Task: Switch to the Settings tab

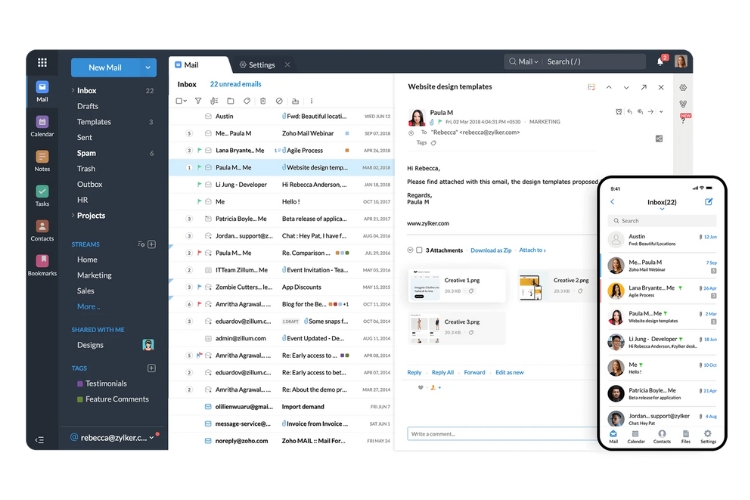Action: [x=261, y=65]
